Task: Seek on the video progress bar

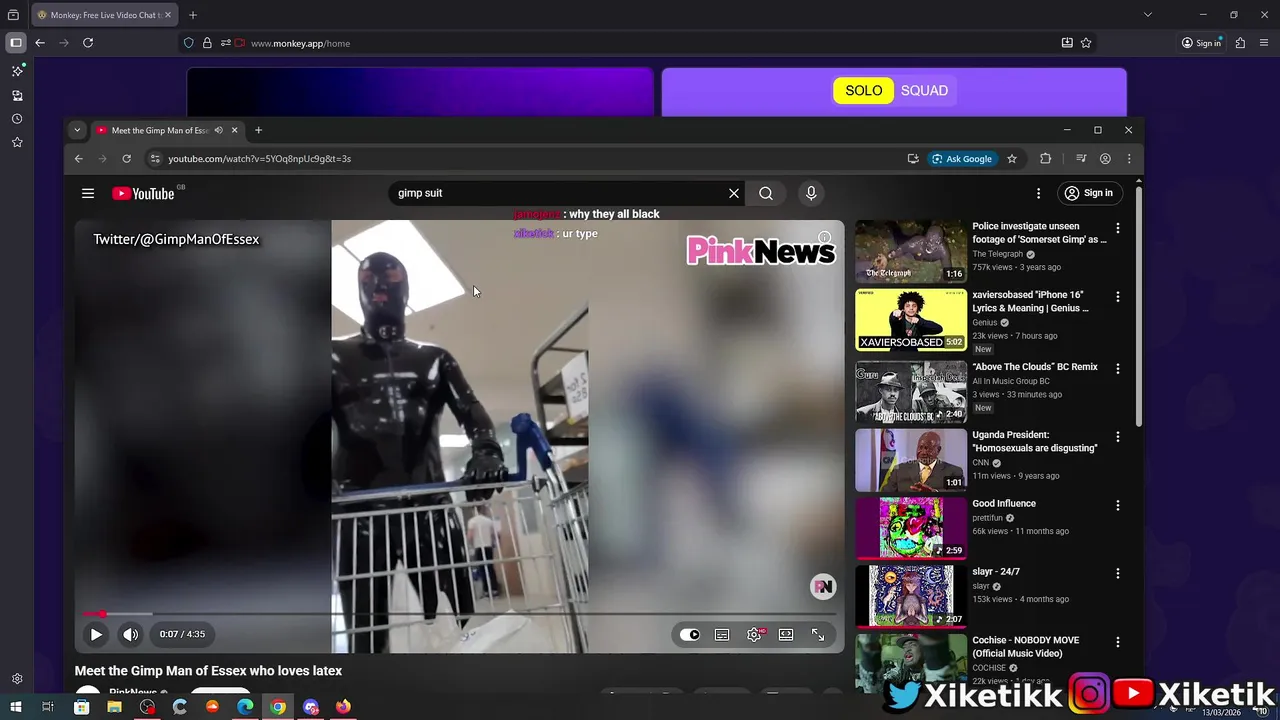Action: tap(460, 614)
